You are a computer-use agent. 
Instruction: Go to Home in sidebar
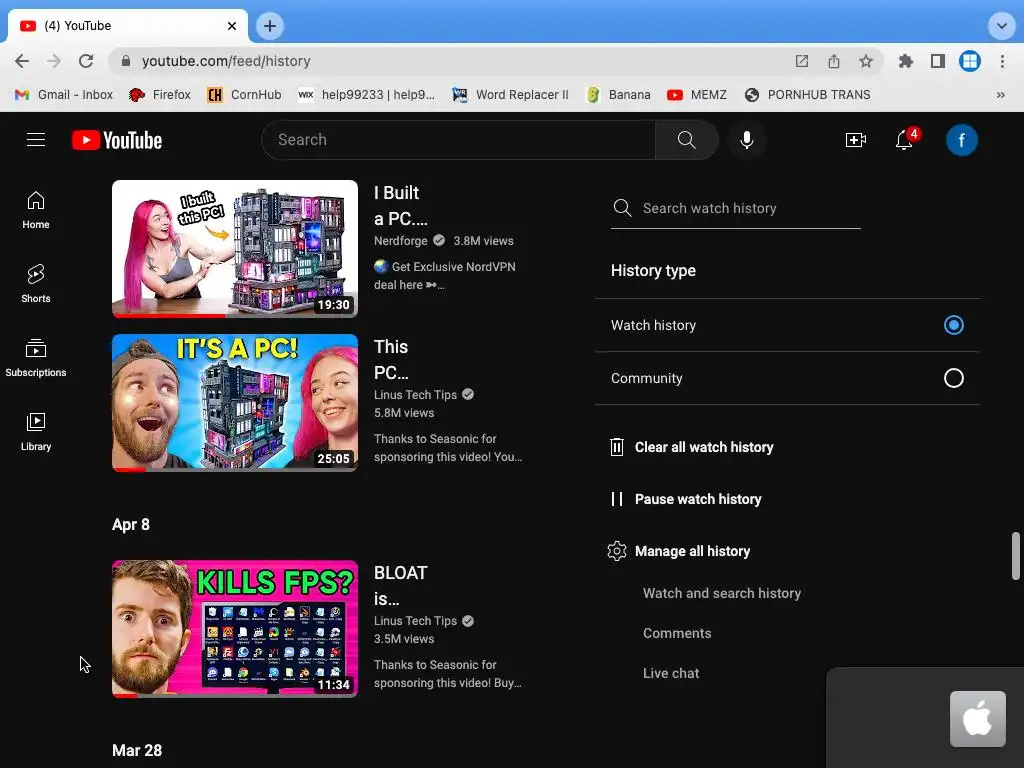[36, 210]
